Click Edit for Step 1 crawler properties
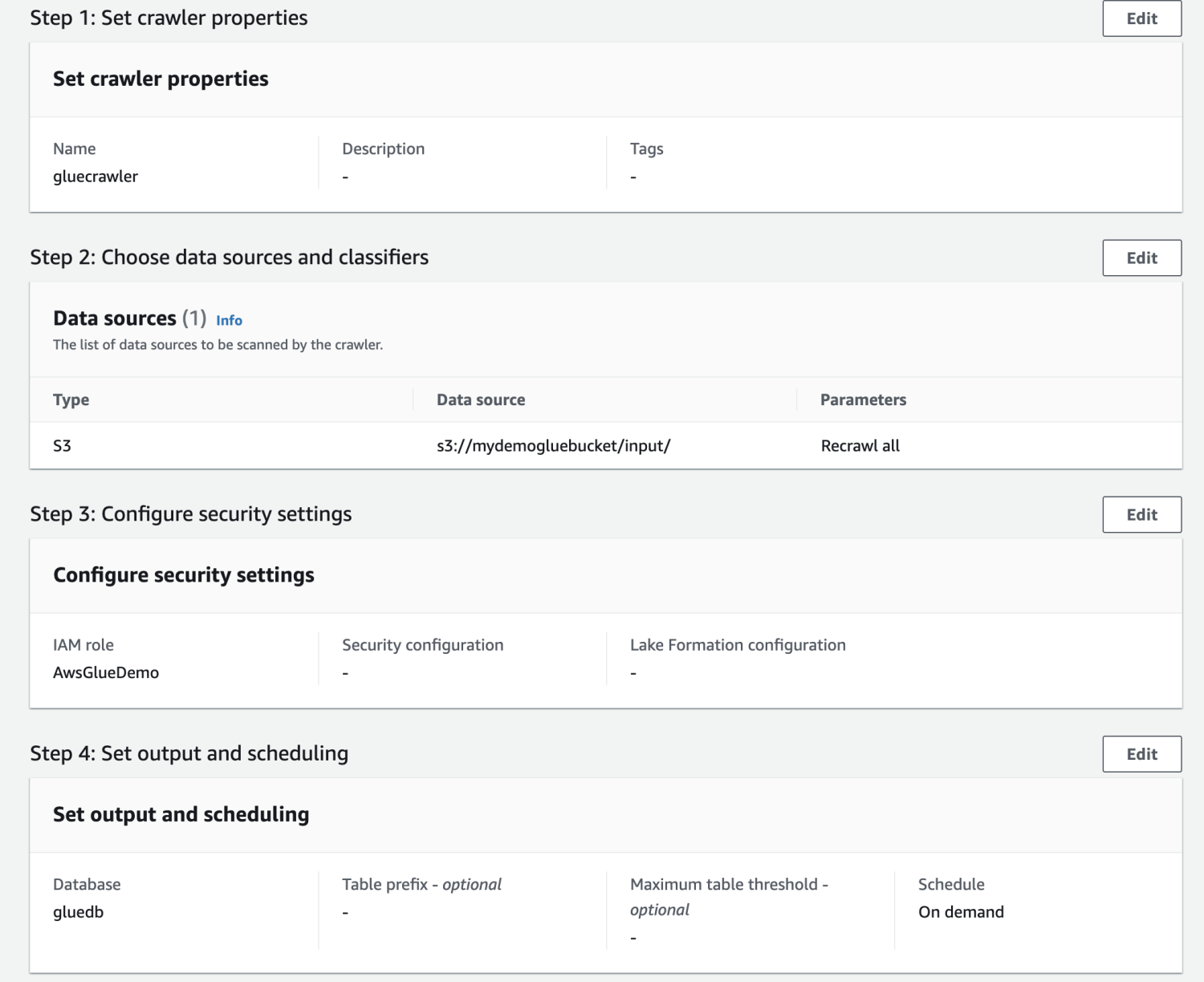This screenshot has height=982, width=1204. [1141, 18]
